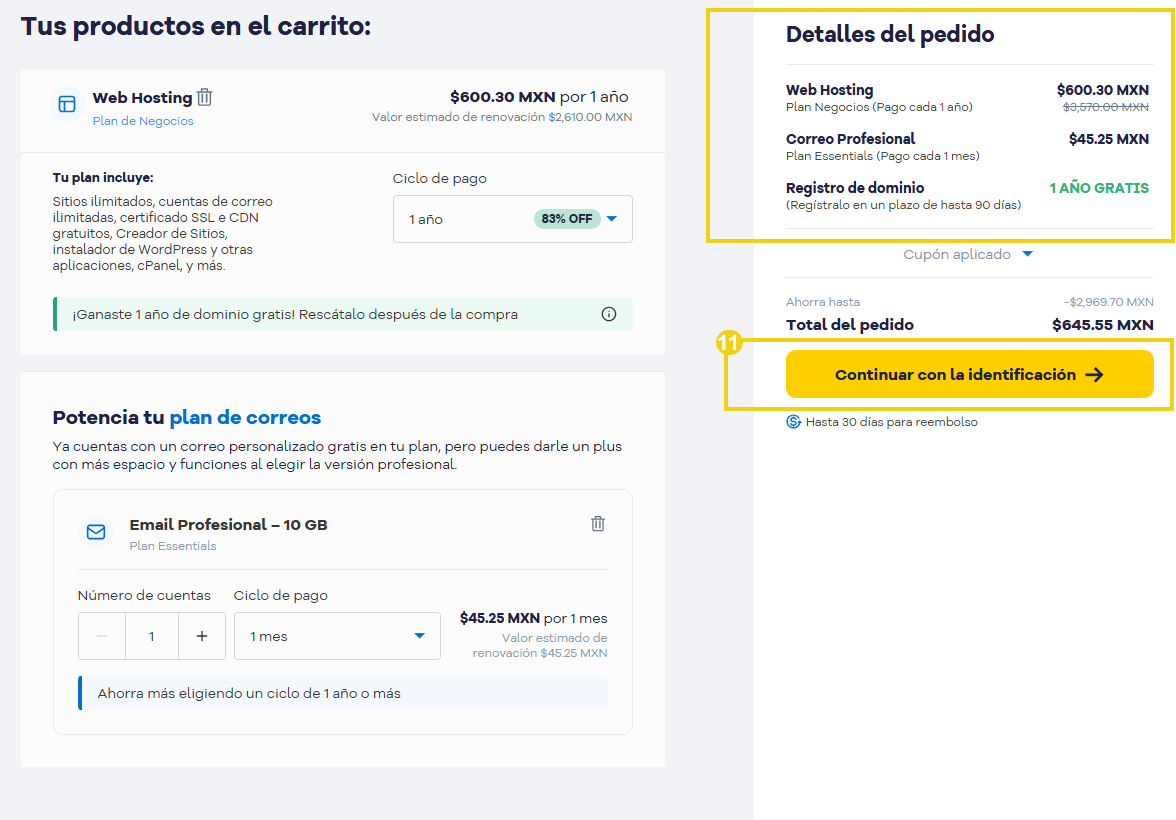Delete Web Hosting using the trash icon

coord(205,97)
